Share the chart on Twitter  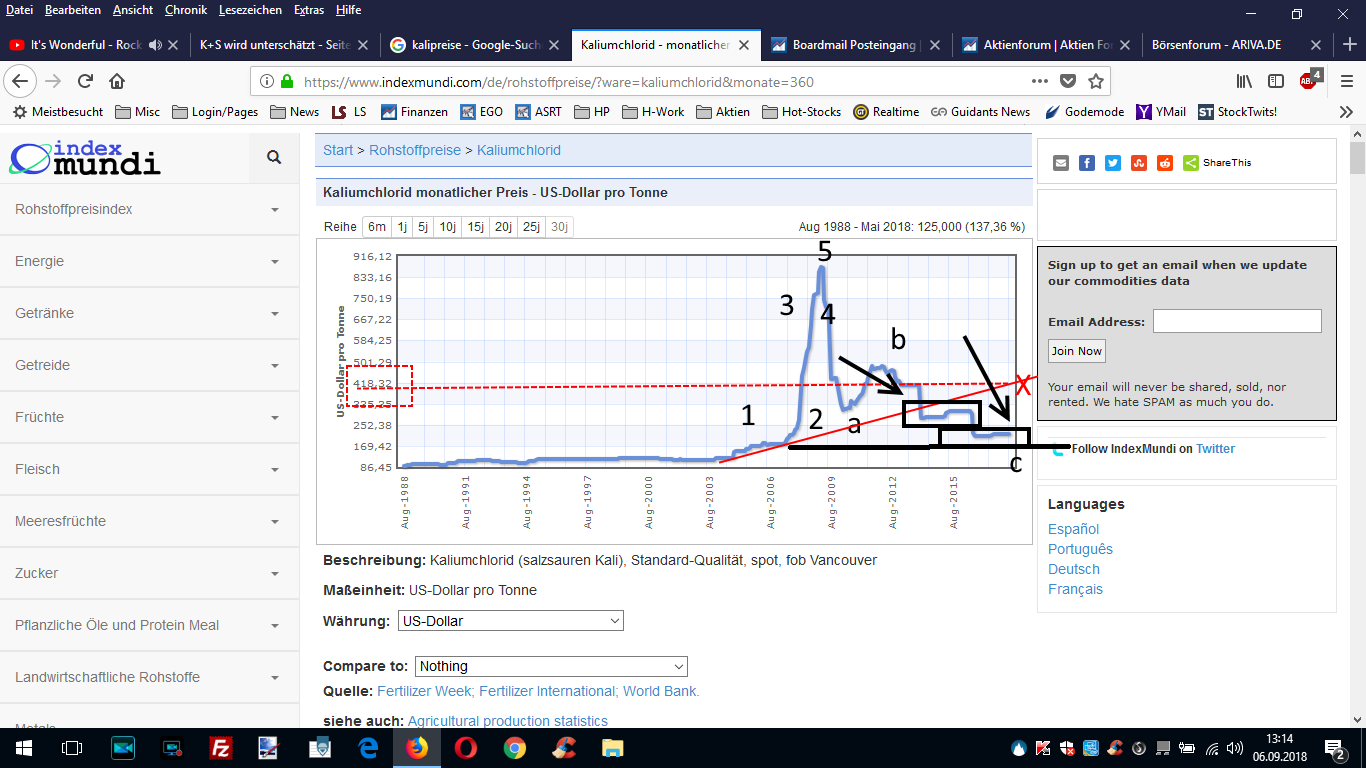[x=1113, y=163]
